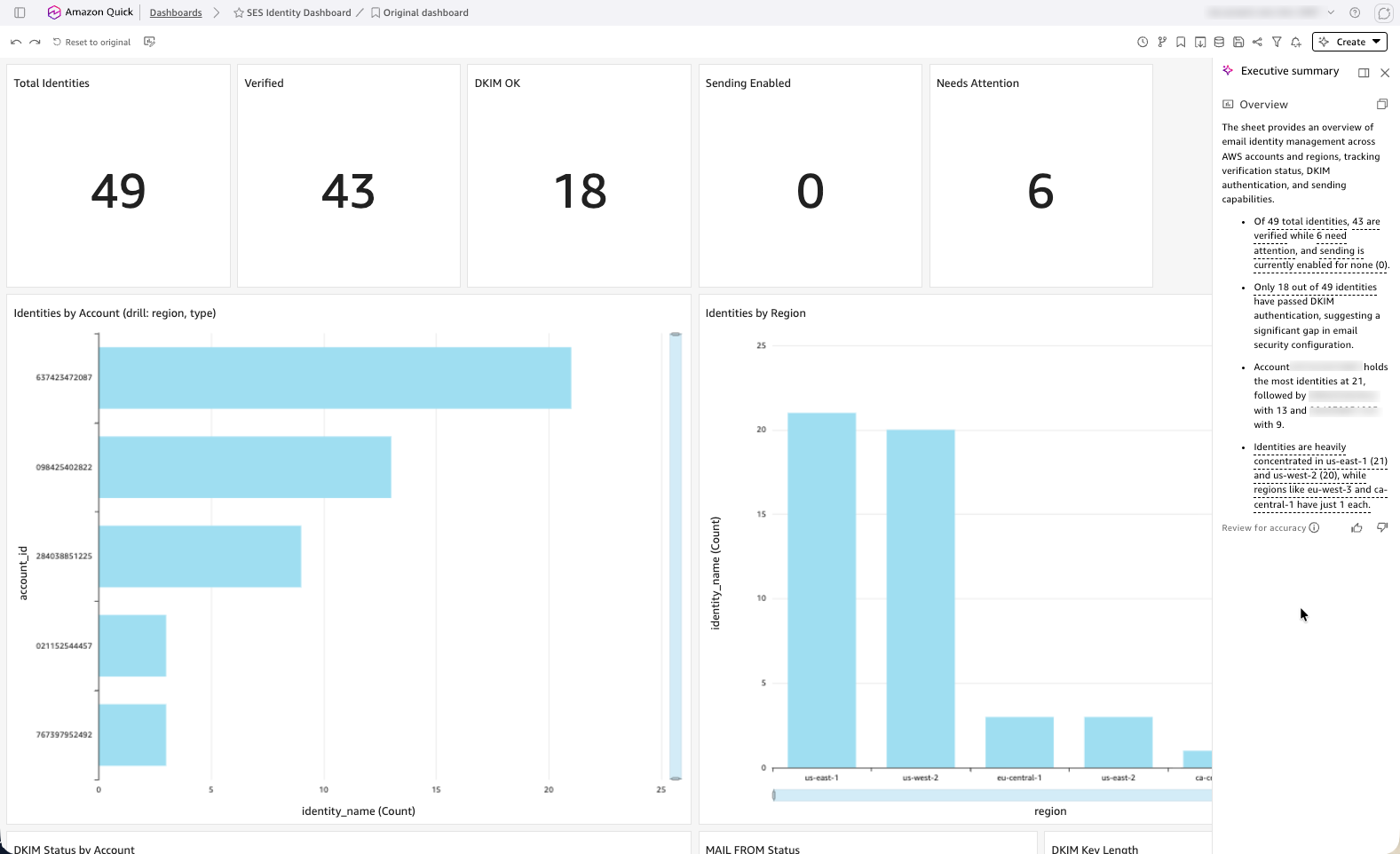Click the Review for accuracy text
This screenshot has height=854, width=1400.
click(x=1263, y=527)
